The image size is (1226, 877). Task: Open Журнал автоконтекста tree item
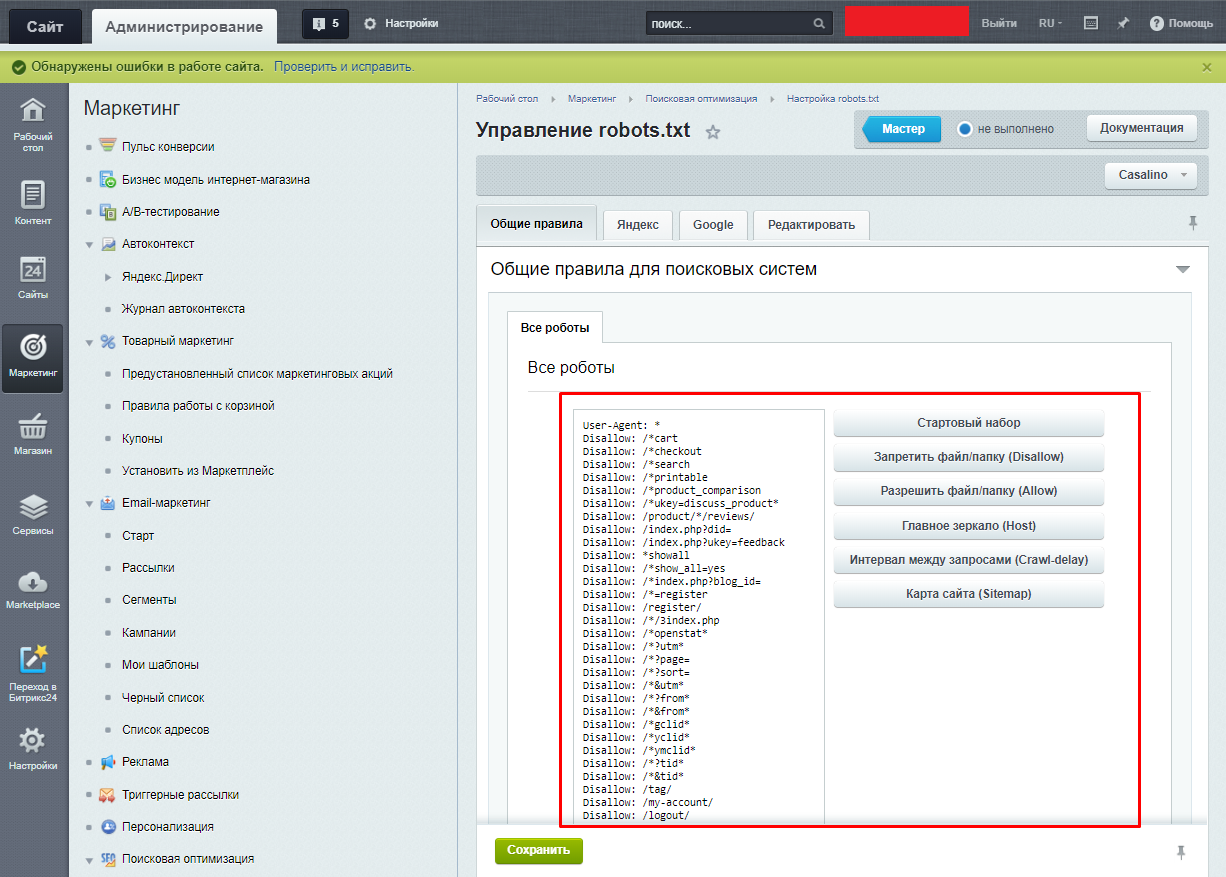click(183, 309)
